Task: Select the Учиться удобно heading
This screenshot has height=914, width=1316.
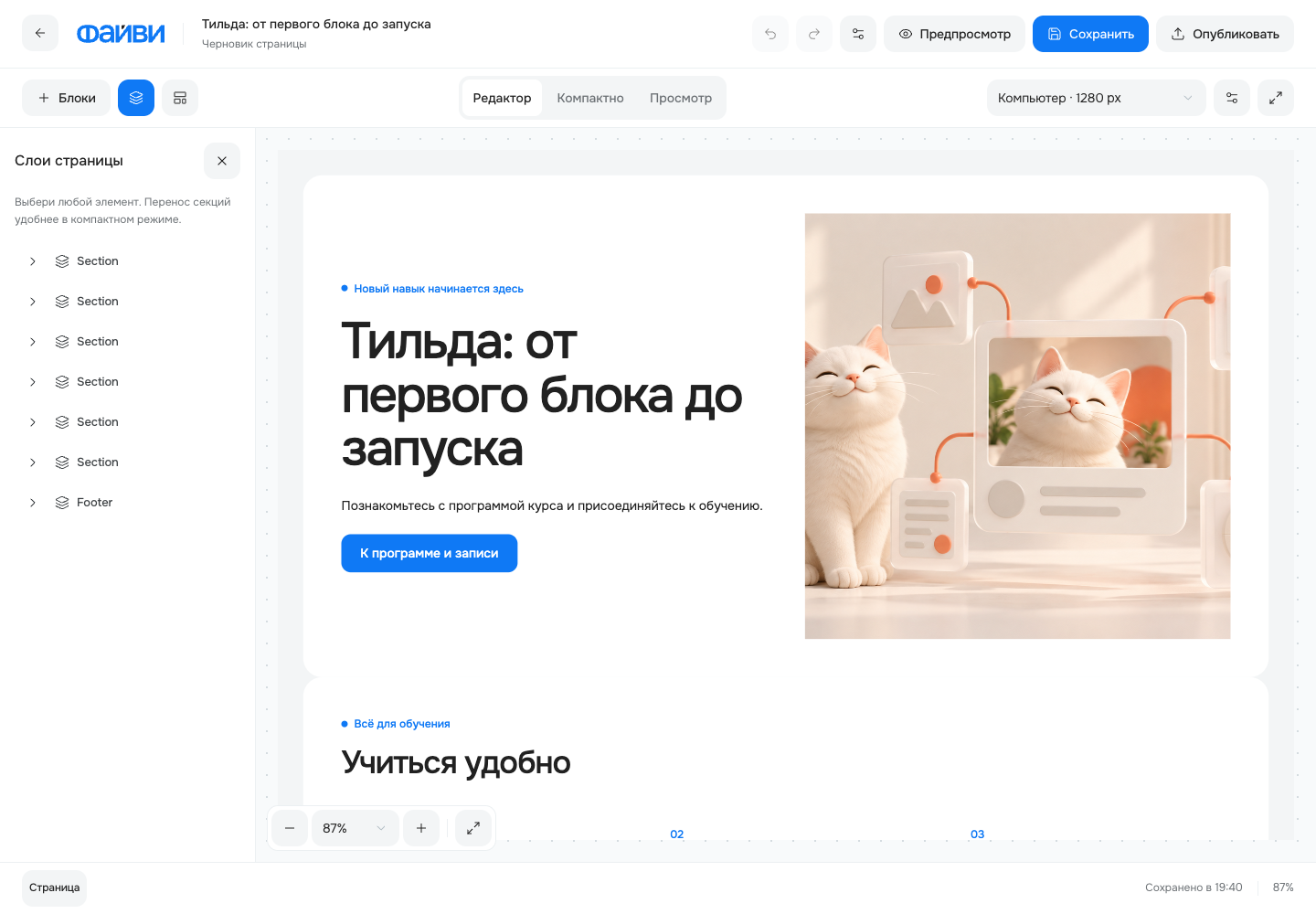Action: (x=456, y=762)
